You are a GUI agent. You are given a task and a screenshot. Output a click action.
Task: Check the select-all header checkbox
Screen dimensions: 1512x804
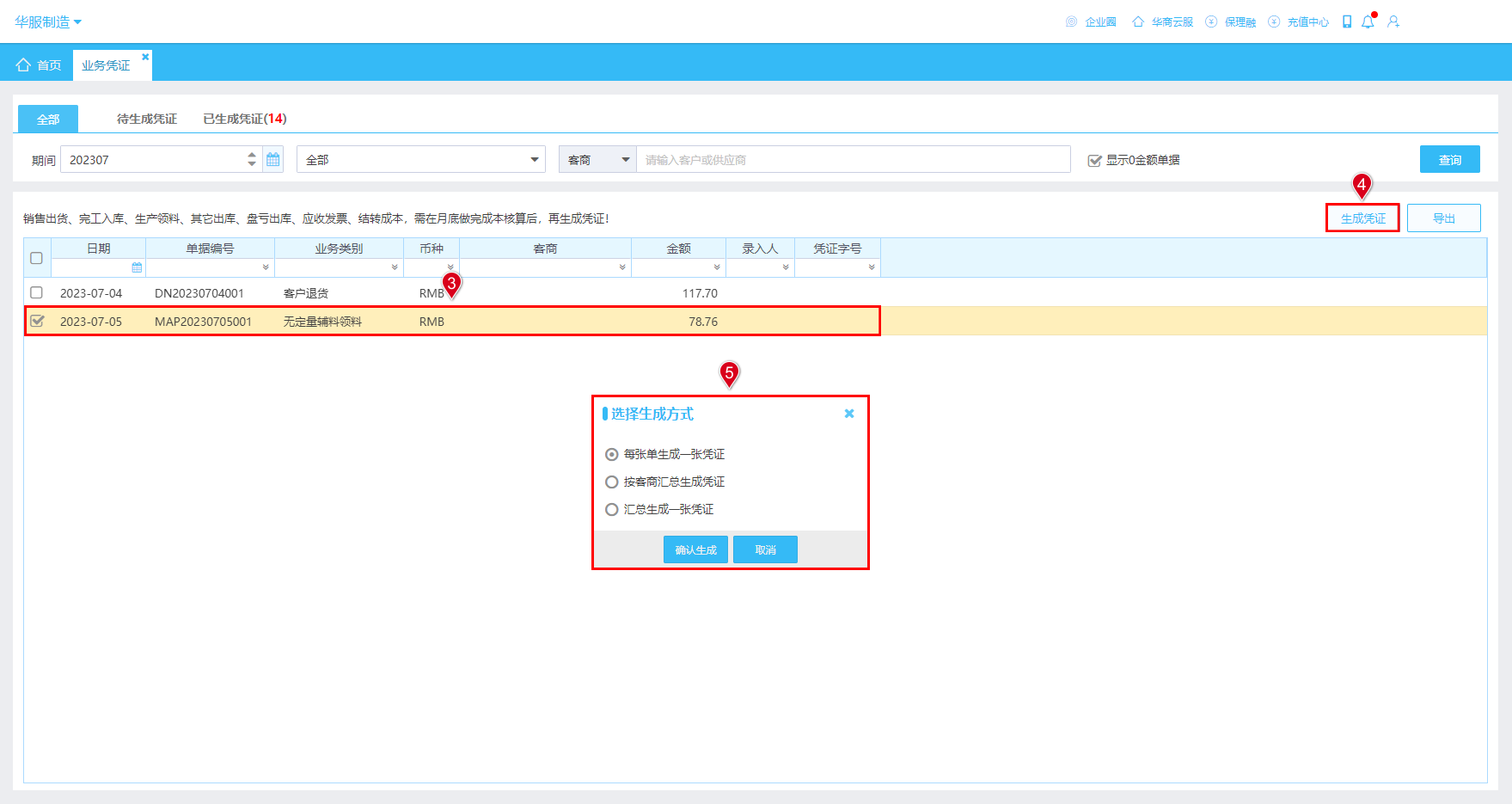click(x=36, y=258)
